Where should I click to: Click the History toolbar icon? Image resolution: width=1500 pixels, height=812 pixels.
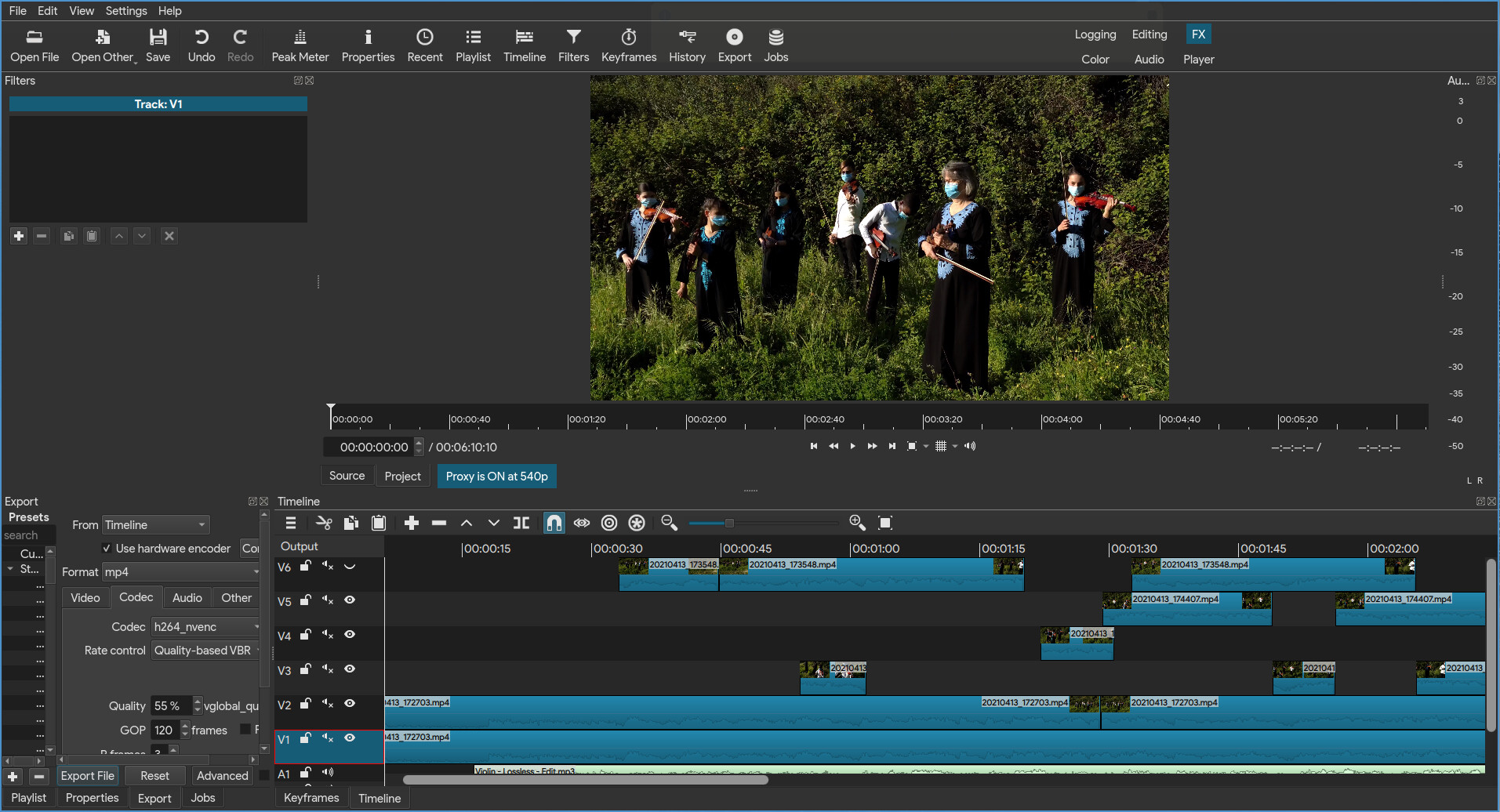point(687,45)
